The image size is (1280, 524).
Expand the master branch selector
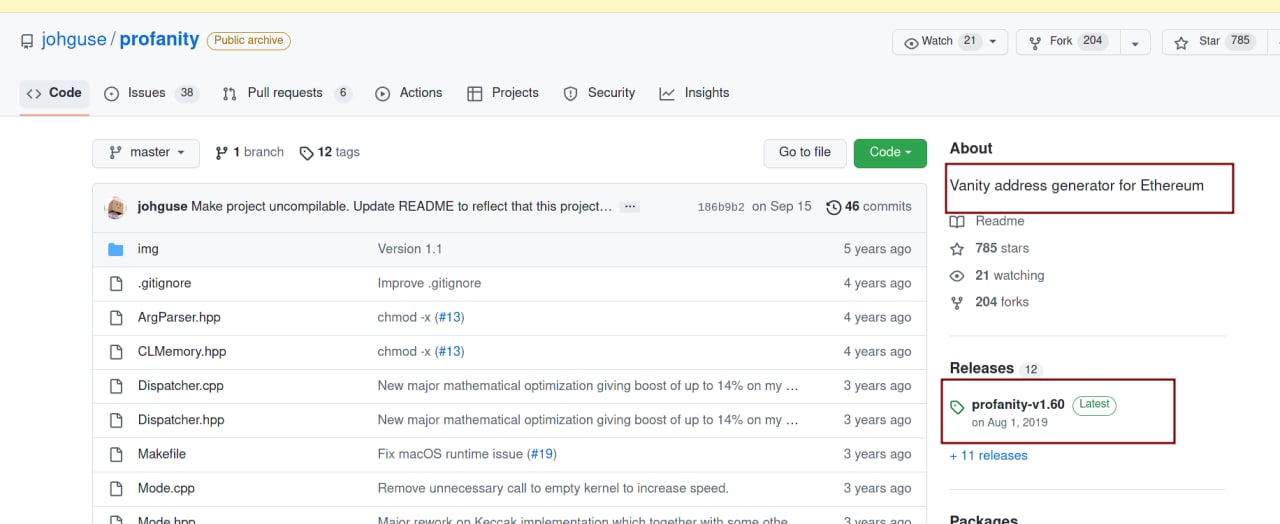click(x=146, y=153)
